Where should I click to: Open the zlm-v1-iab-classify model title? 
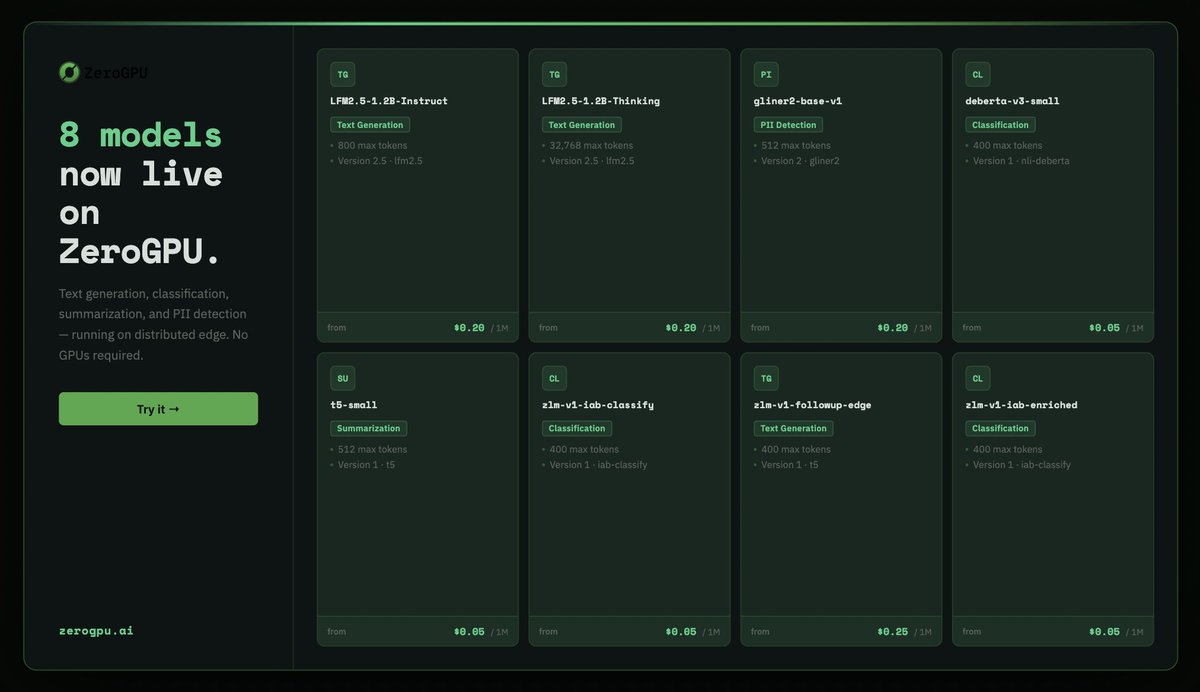(598, 405)
